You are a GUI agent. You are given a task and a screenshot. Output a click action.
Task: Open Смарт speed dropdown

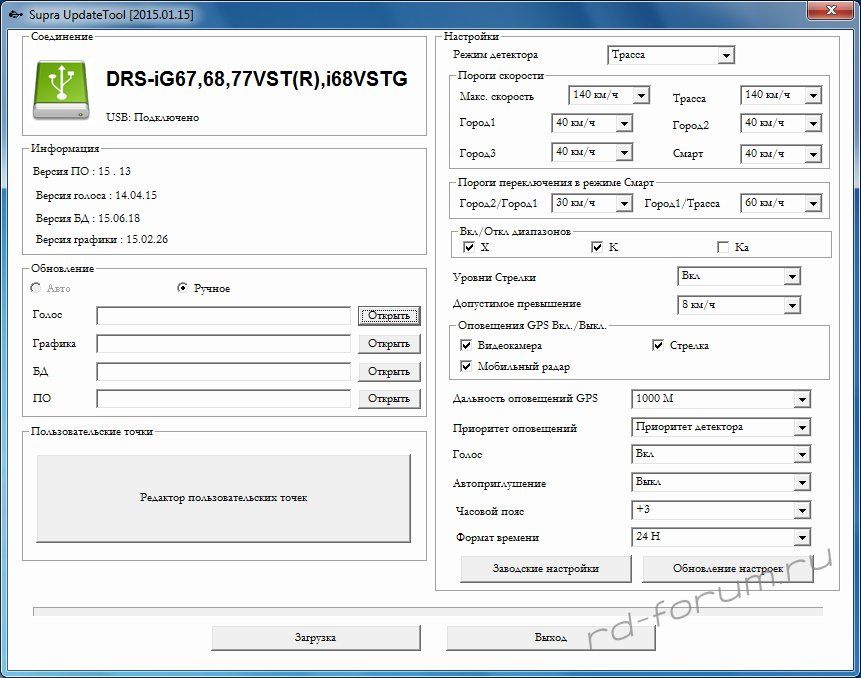click(781, 154)
